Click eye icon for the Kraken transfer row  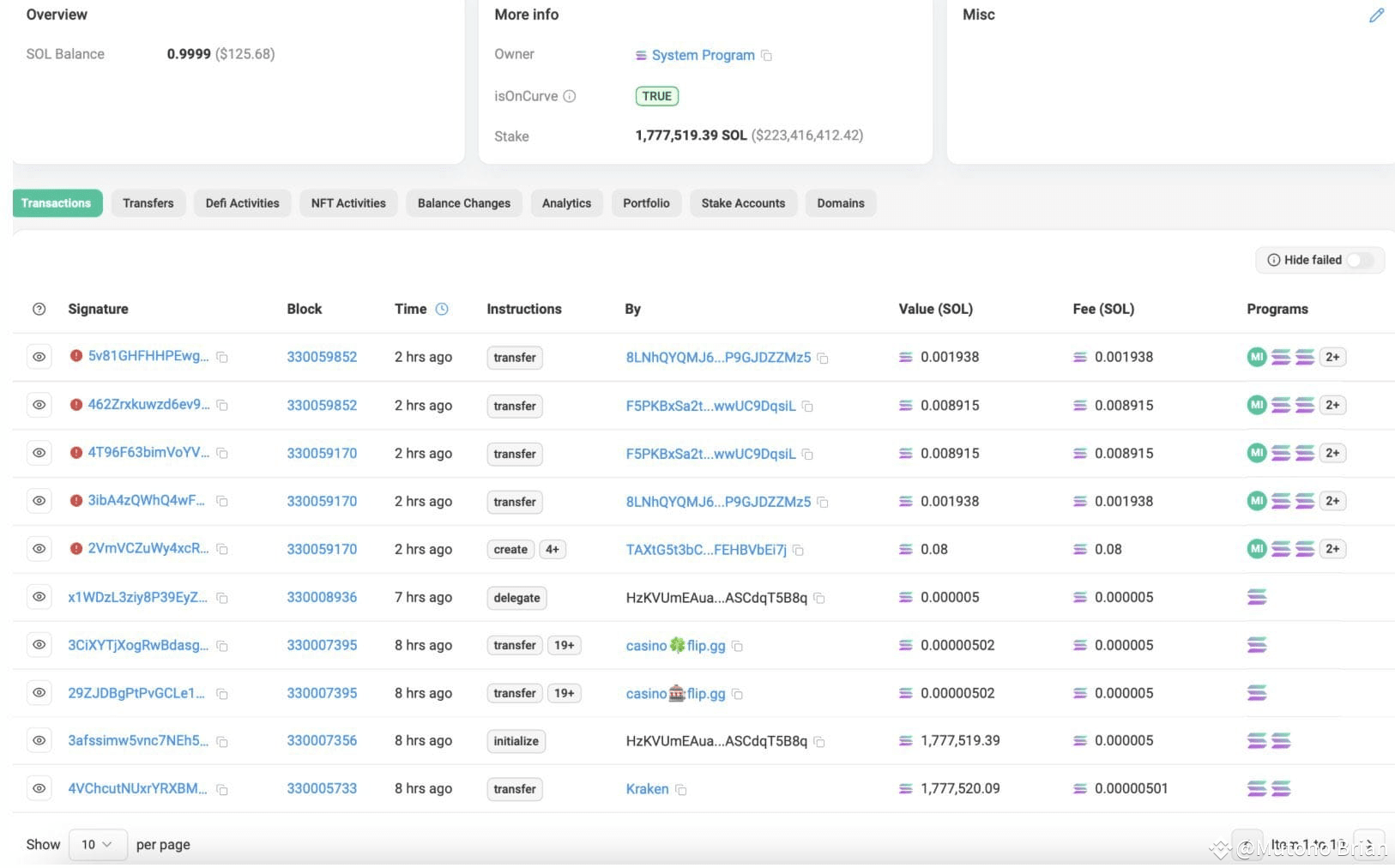pos(39,788)
